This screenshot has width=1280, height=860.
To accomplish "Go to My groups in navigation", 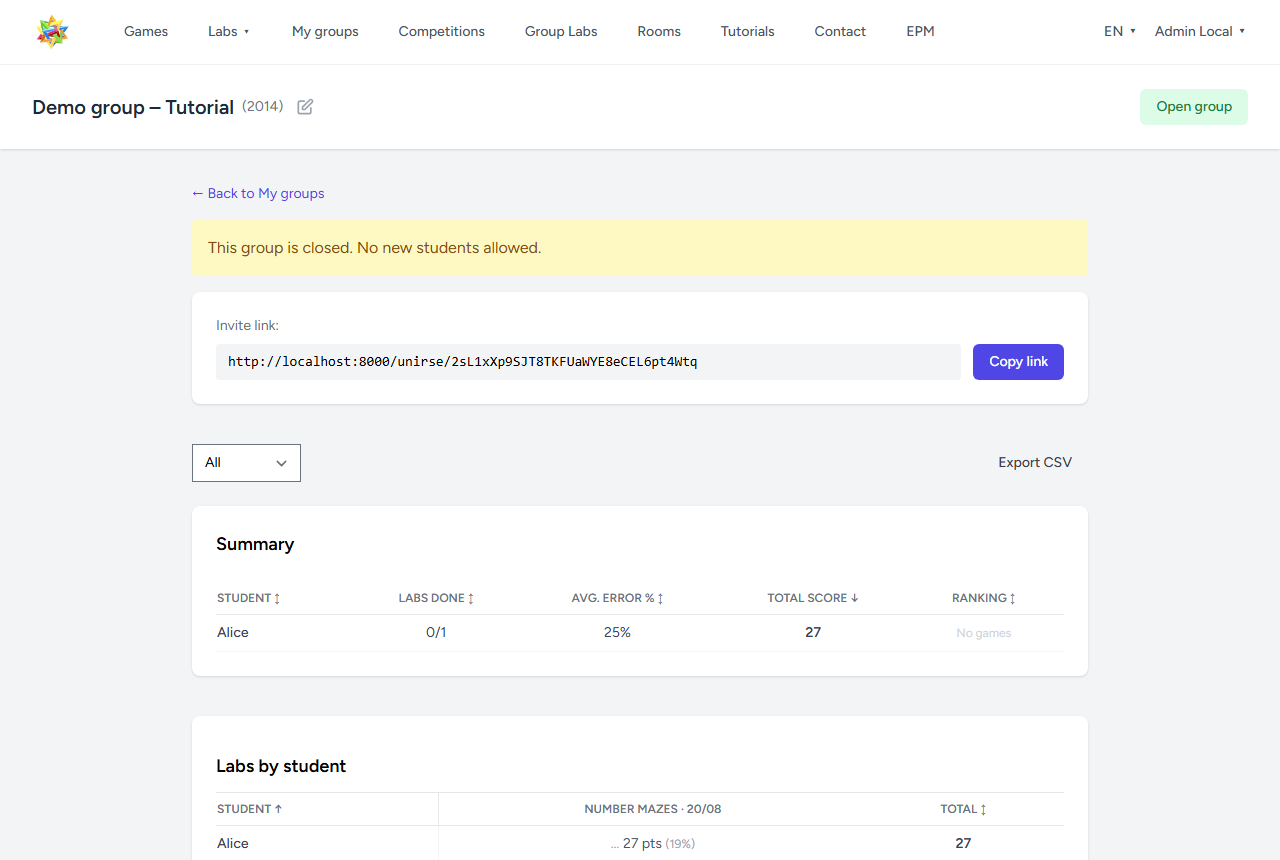I will coord(325,32).
